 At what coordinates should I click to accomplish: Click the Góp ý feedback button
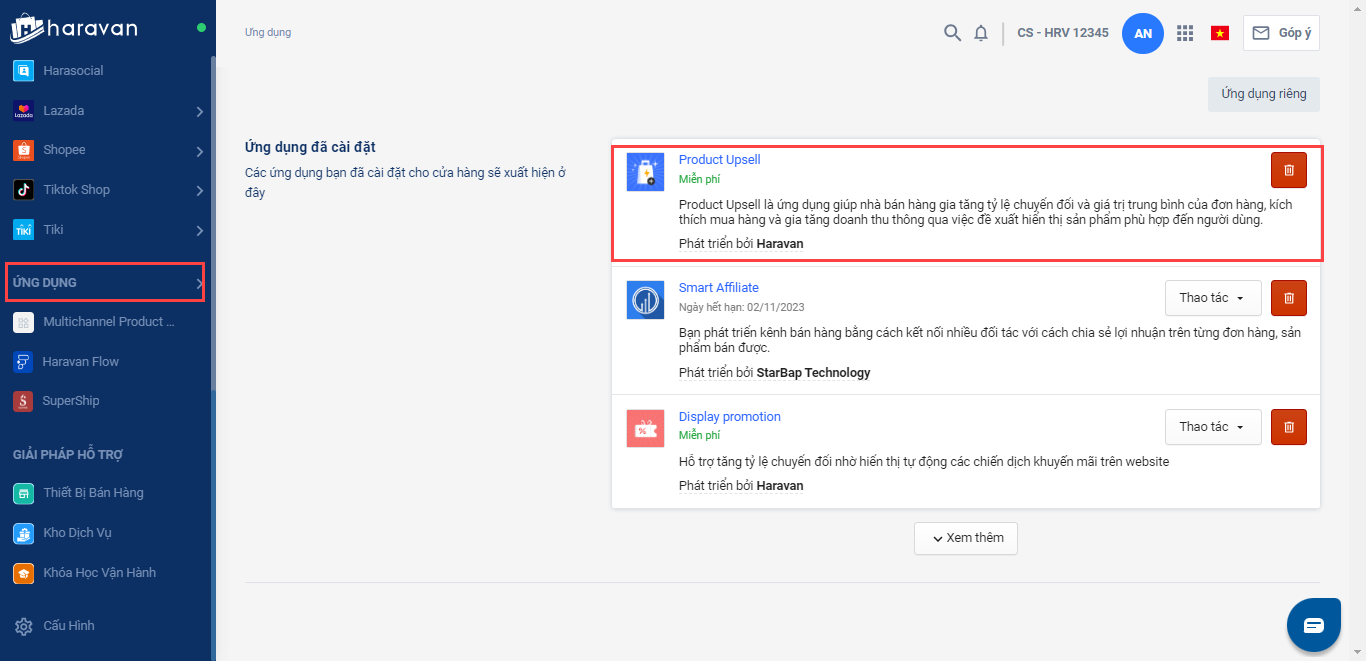[1281, 33]
